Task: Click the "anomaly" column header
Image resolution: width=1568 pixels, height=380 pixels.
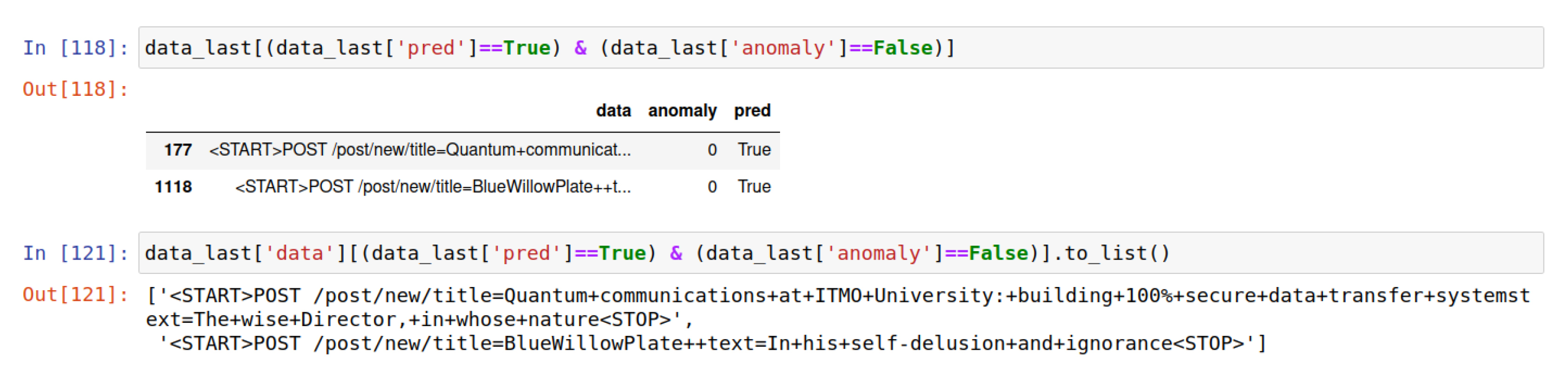Action: tap(682, 111)
